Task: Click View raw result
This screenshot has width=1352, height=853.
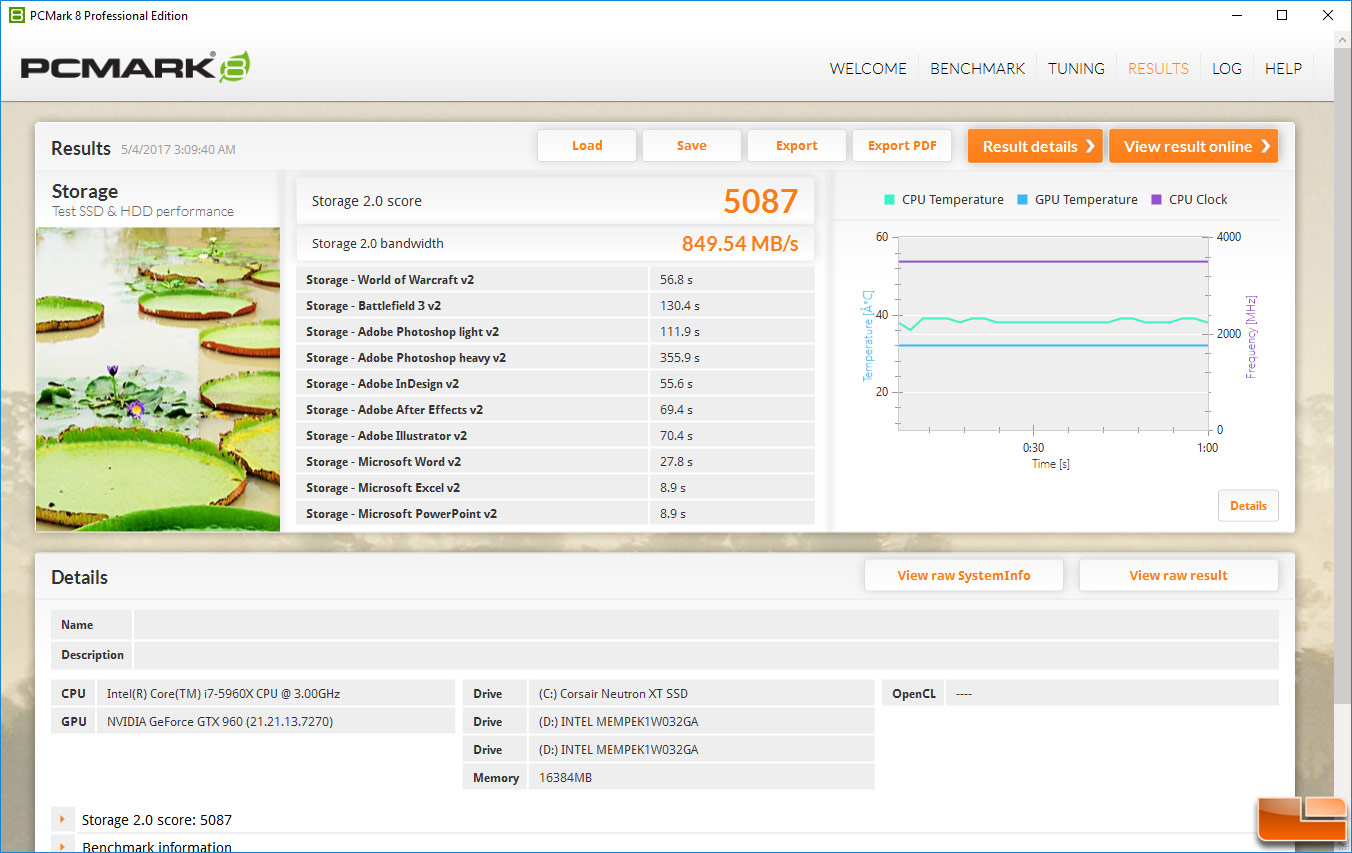Action: (x=1179, y=575)
